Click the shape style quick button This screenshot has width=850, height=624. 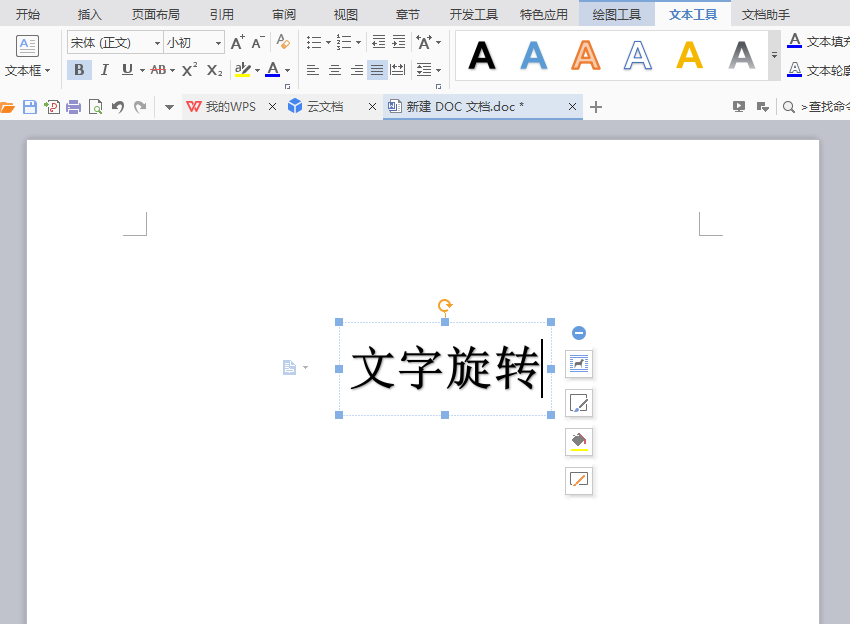coord(579,403)
